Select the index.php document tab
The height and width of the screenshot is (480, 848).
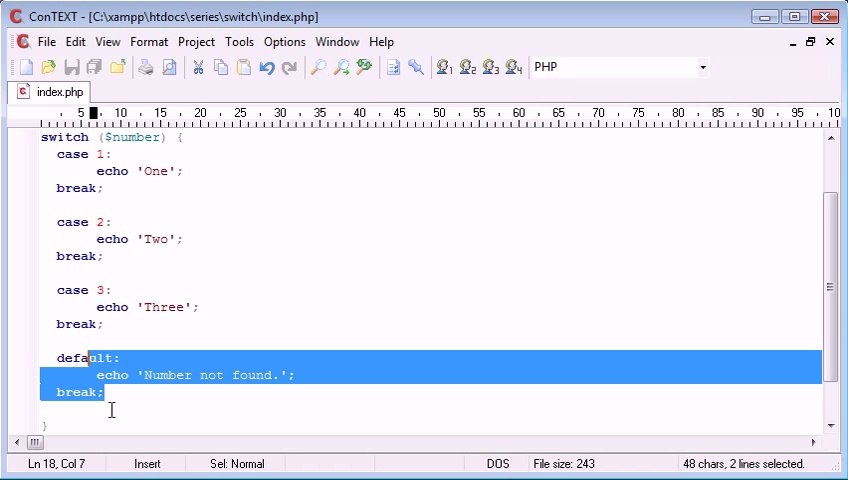point(49,92)
